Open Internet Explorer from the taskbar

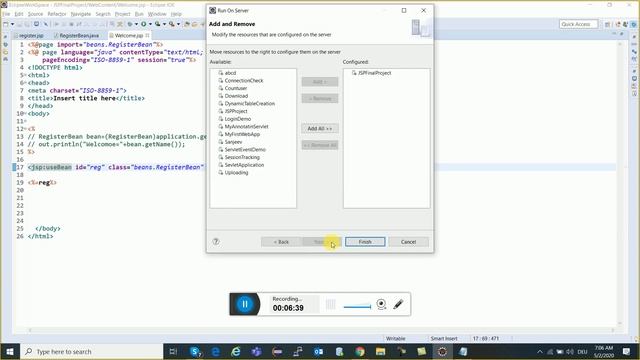click(x=236, y=351)
